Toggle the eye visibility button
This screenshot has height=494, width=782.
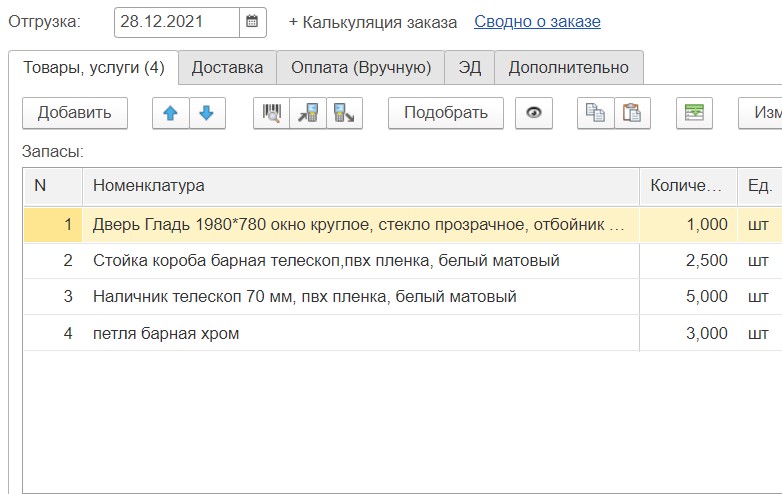click(534, 113)
